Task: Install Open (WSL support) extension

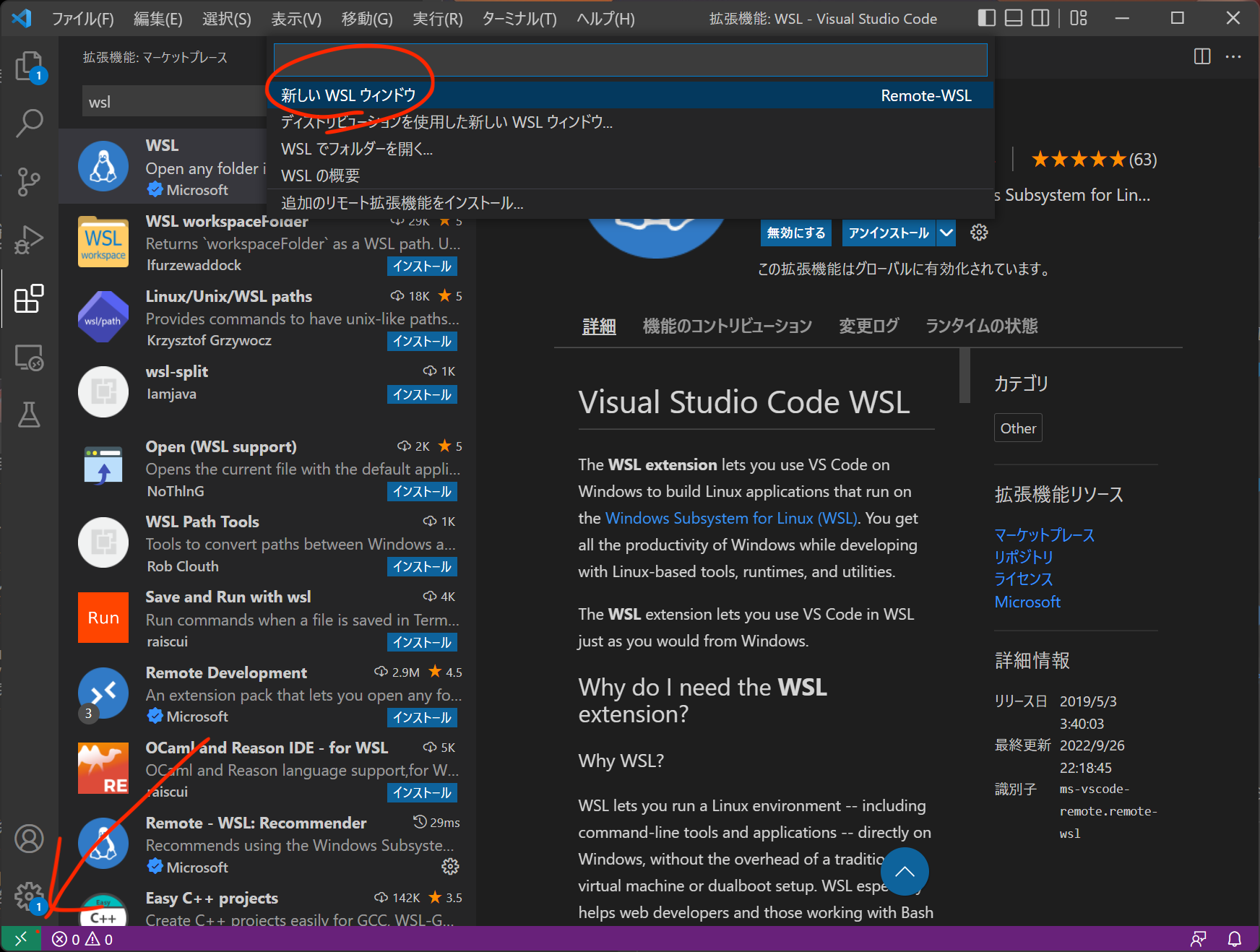Action: [x=422, y=491]
